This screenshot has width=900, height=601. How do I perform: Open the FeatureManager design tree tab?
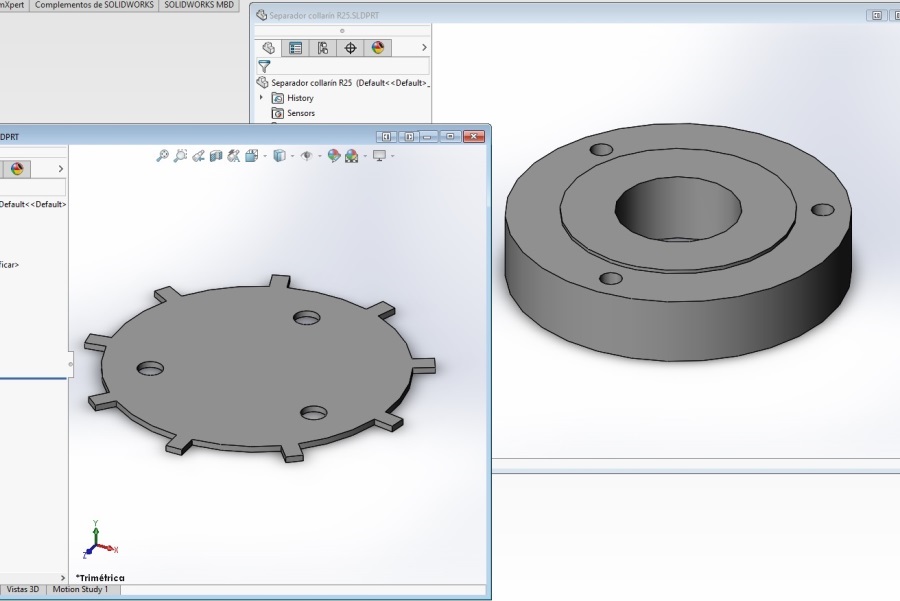tap(268, 48)
